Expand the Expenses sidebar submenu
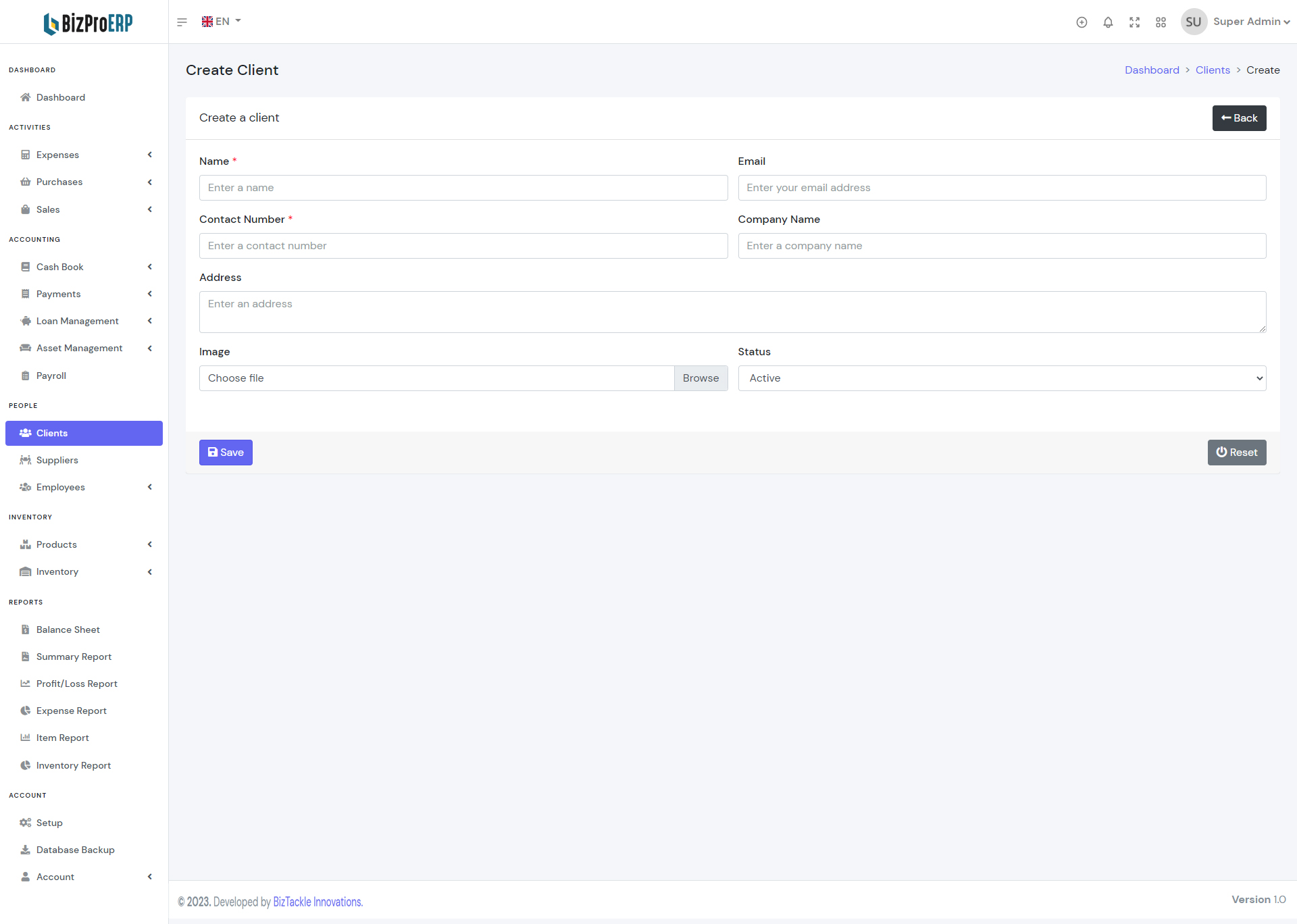 84,155
